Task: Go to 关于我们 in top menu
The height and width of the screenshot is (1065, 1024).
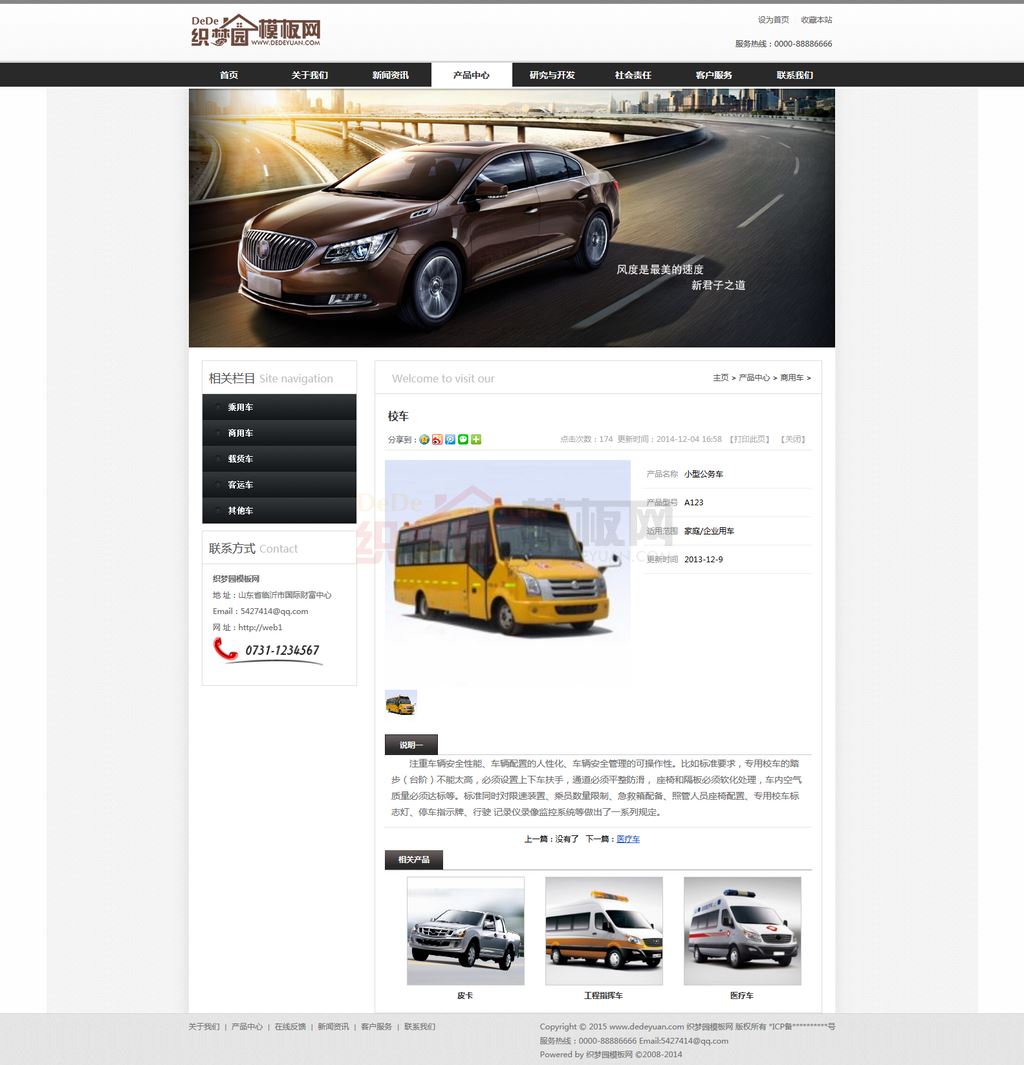Action: (309, 75)
